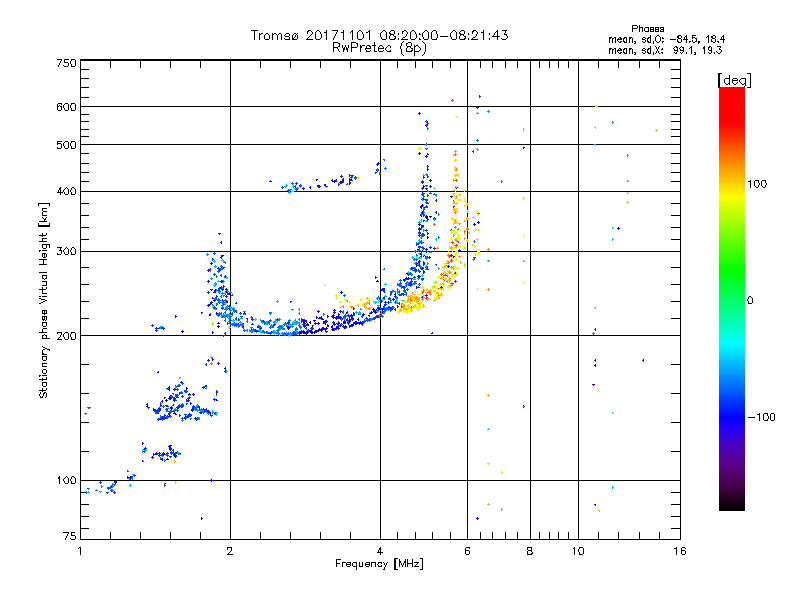Viewport: 800px width, 600px height.
Task: Click the x-axis label '16'
Action: (x=680, y=551)
